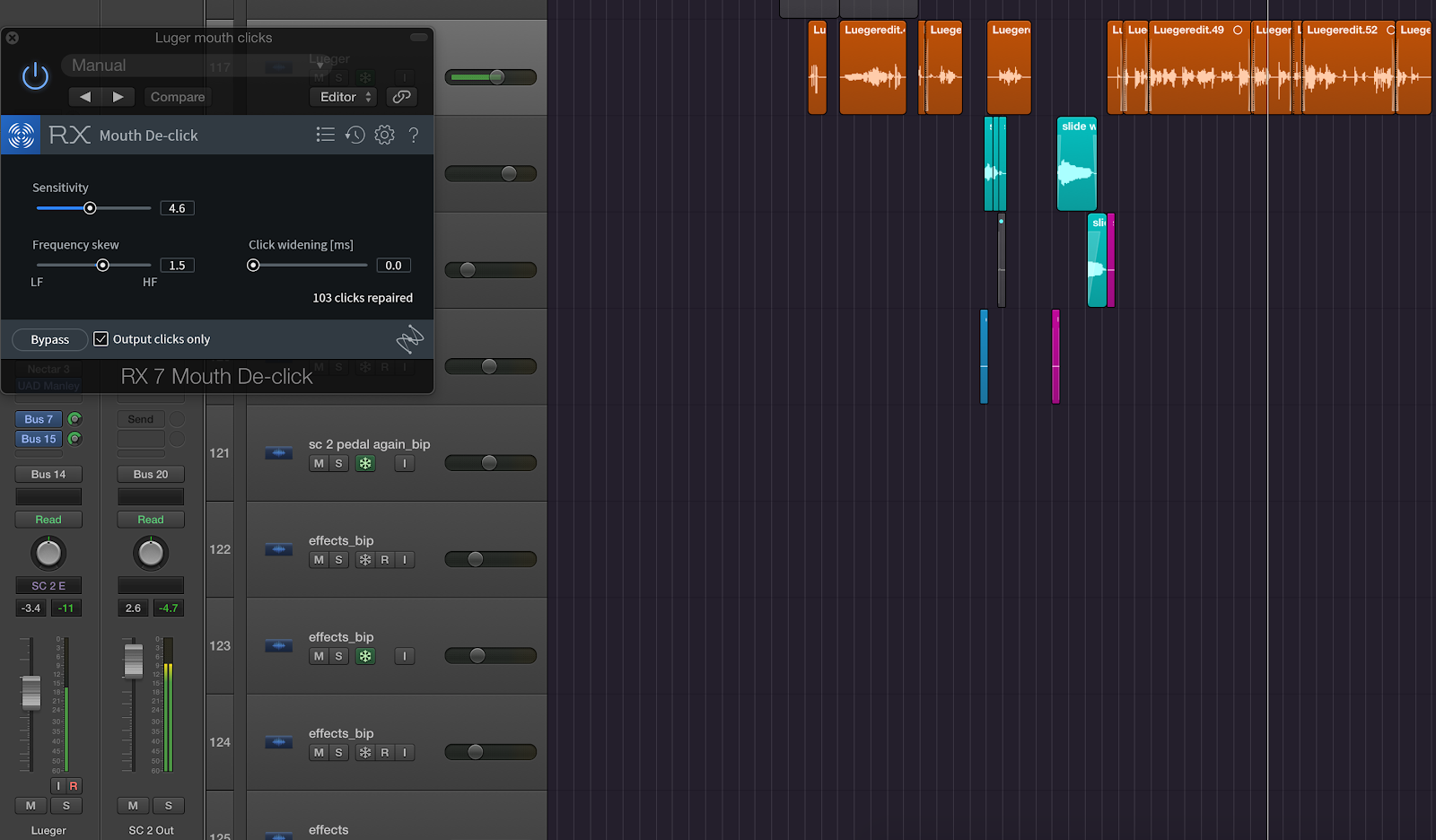Click the Click widening value 0.0
1436x840 pixels.
pos(393,266)
